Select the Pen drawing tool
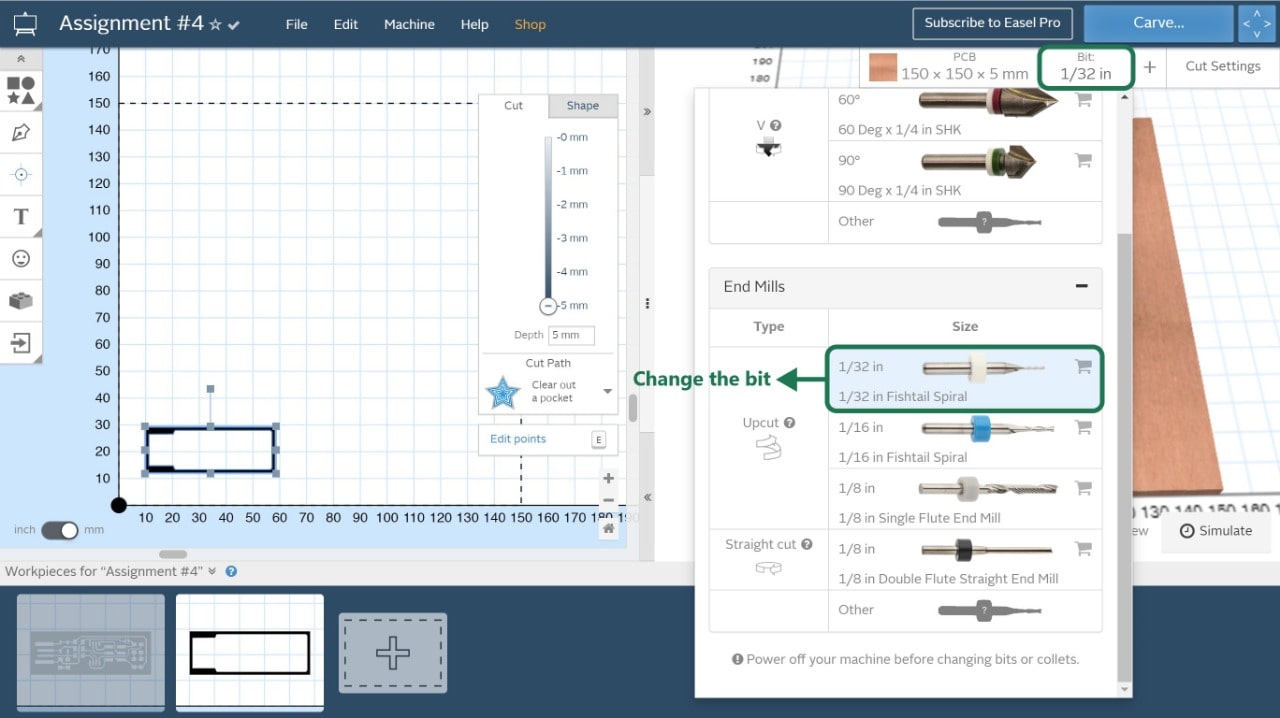Viewport: 1280px width, 718px height. pyautogui.click(x=21, y=133)
